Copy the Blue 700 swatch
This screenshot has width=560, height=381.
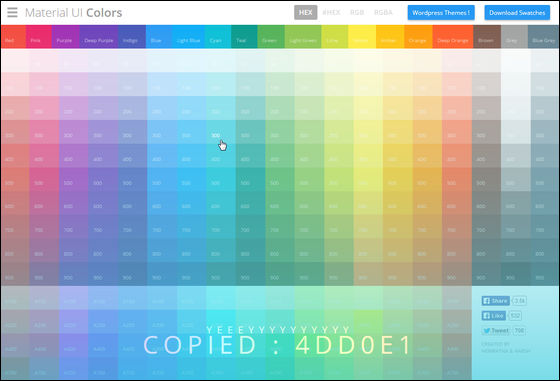pyautogui.click(x=162, y=226)
